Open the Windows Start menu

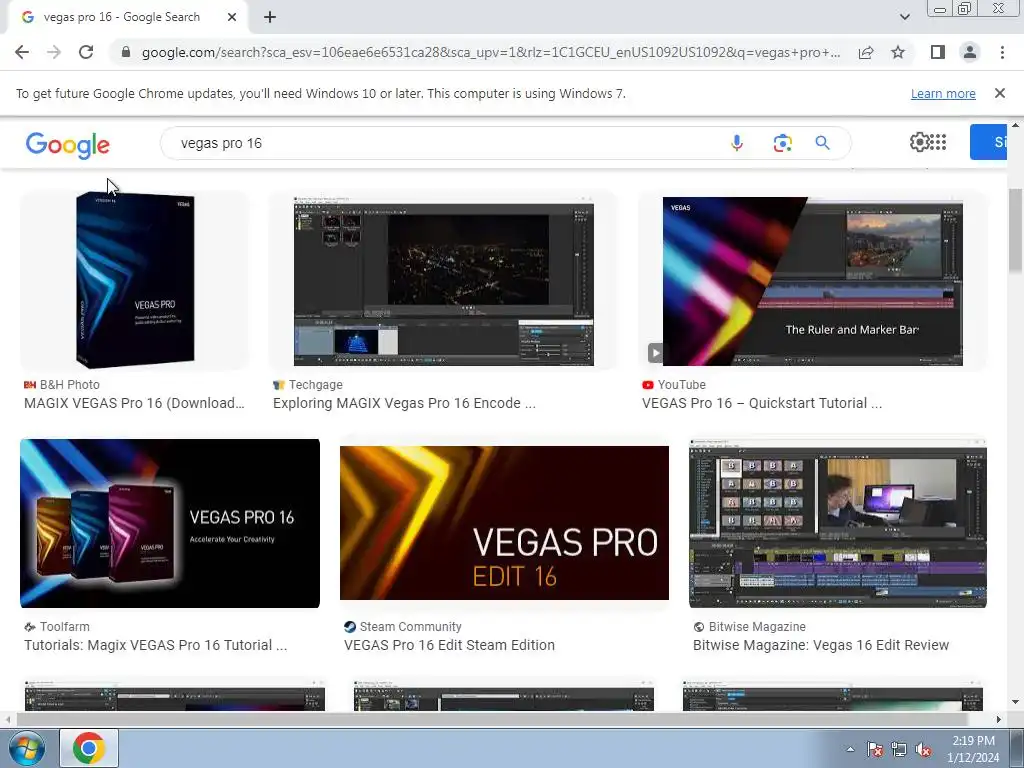(x=27, y=748)
